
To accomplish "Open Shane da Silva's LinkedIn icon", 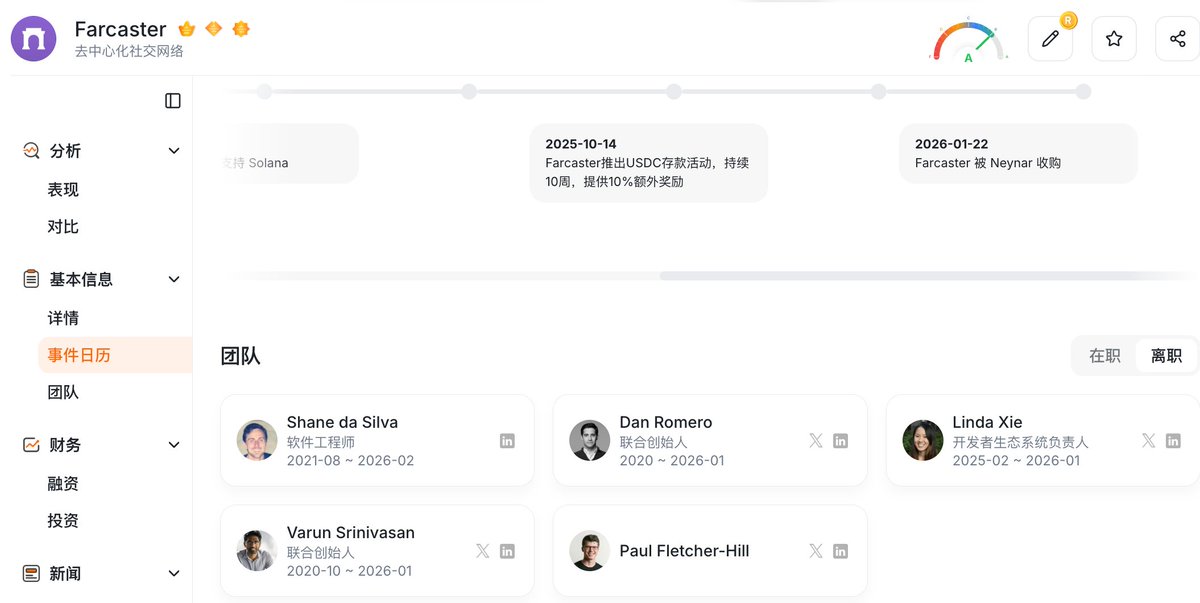I will point(507,441).
